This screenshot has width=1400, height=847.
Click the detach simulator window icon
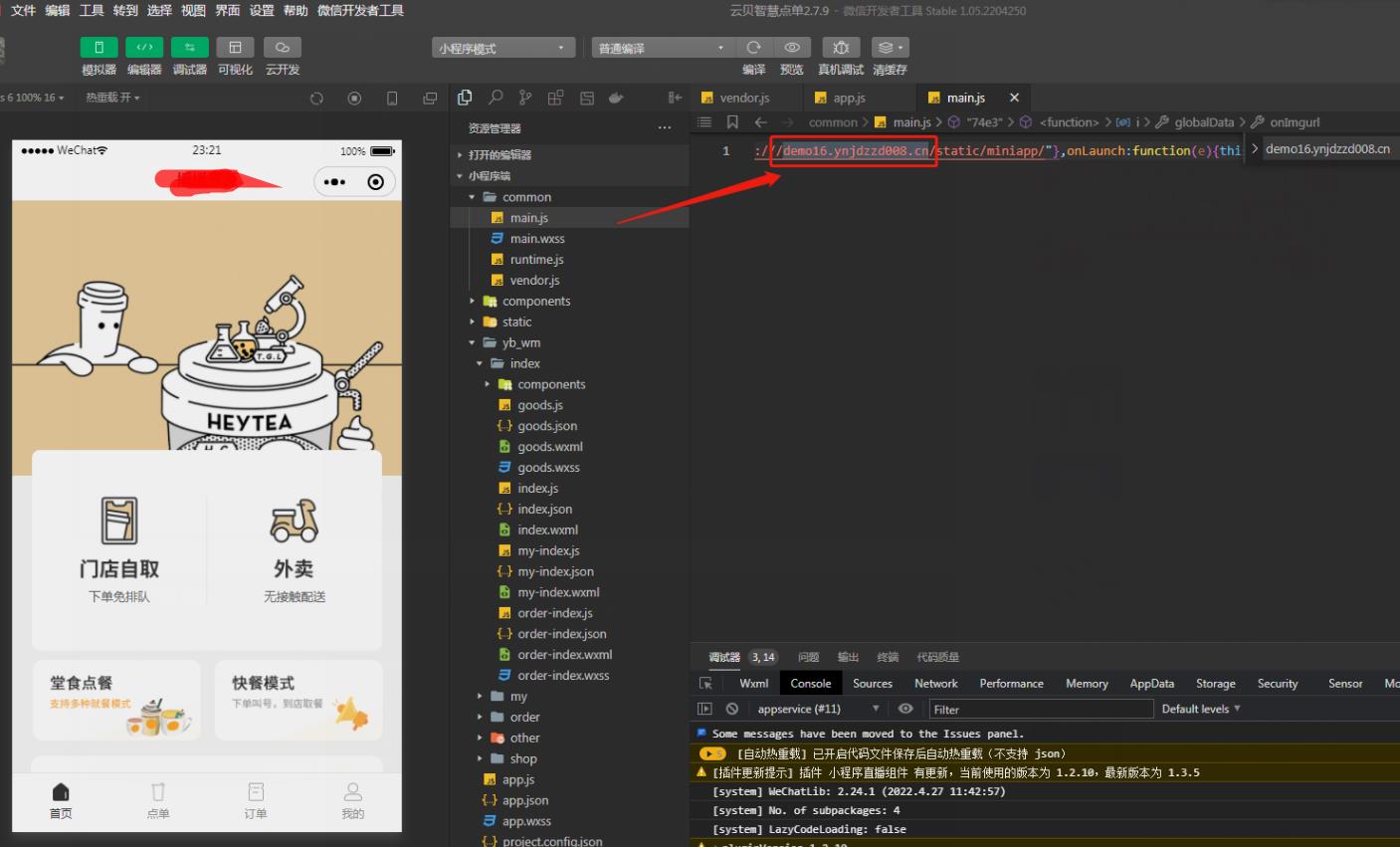(430, 98)
